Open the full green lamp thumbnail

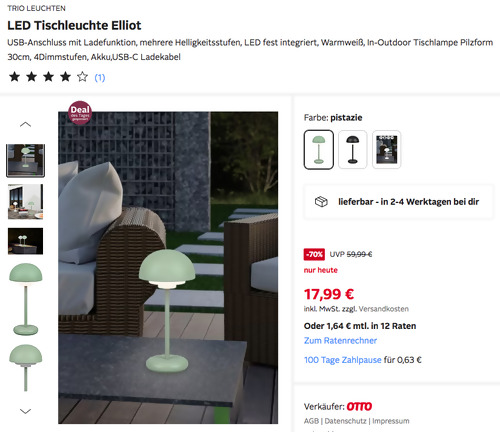pyautogui.click(x=26, y=299)
